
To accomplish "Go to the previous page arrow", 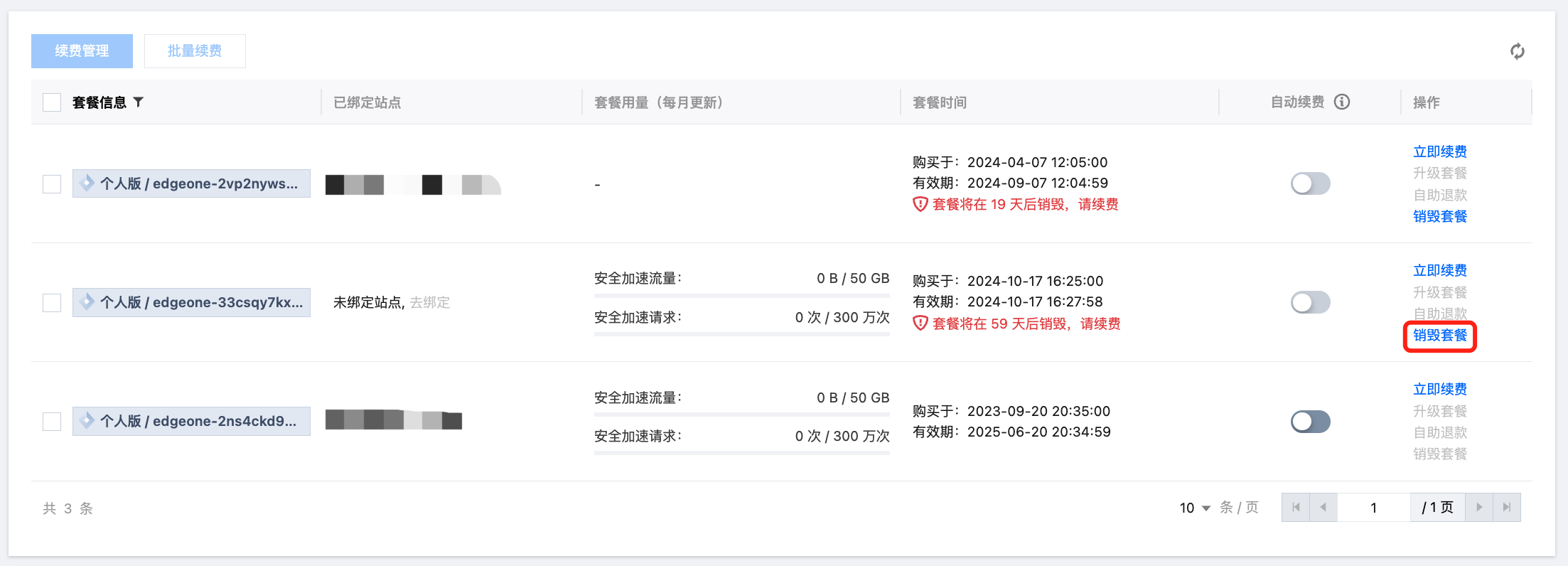I will click(x=1323, y=508).
